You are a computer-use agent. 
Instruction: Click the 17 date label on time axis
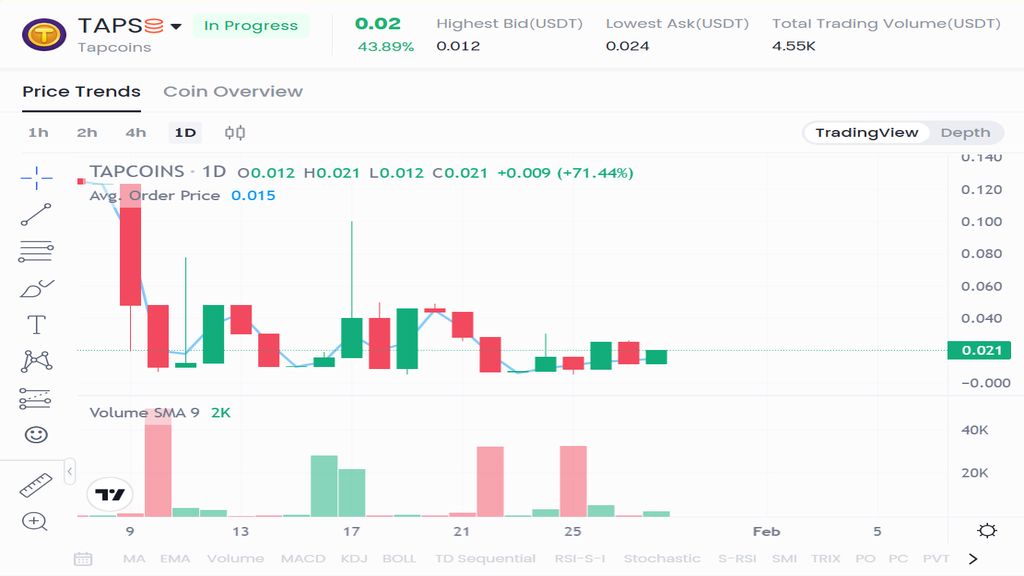(x=351, y=532)
